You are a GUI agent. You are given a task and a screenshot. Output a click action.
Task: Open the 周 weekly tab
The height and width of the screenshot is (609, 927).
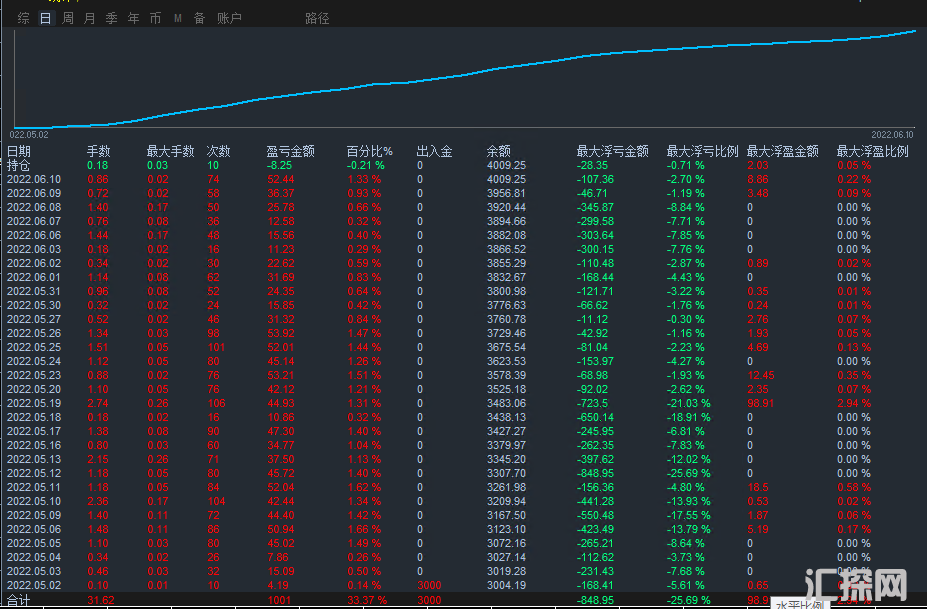point(68,18)
